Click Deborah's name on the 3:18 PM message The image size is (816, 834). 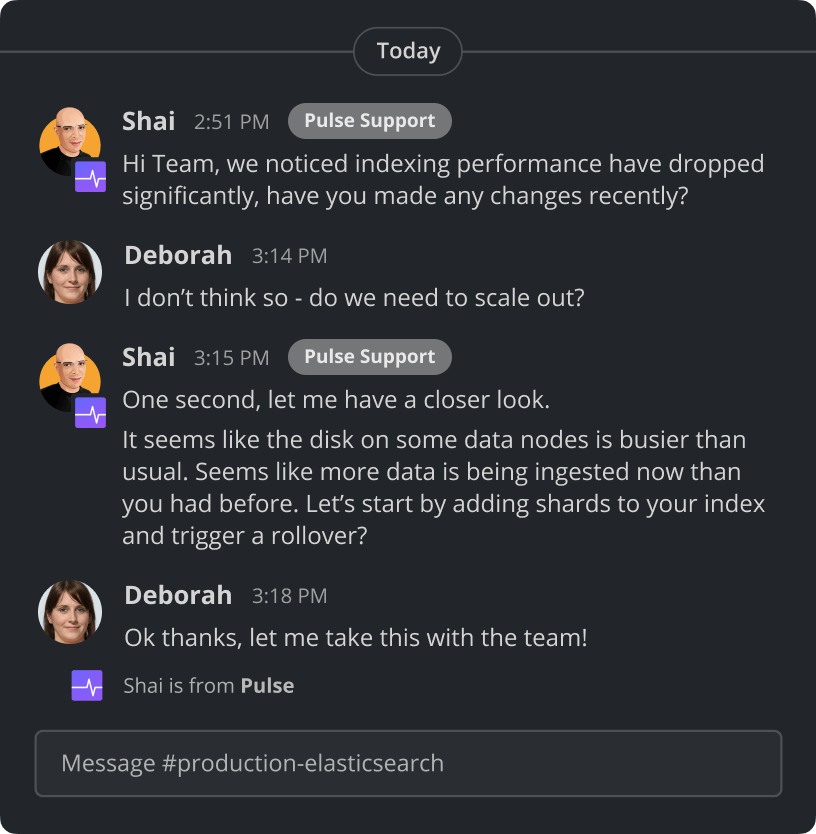(x=178, y=596)
